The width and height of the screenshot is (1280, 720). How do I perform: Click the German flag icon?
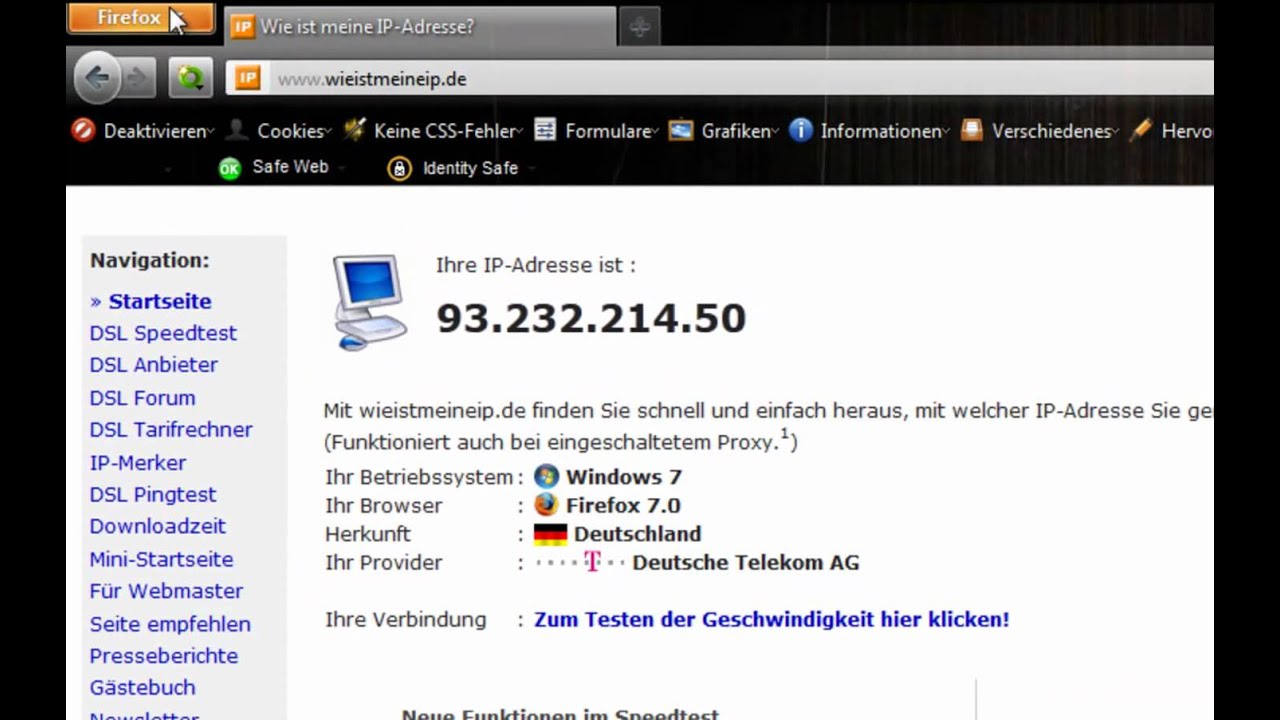[x=550, y=534]
